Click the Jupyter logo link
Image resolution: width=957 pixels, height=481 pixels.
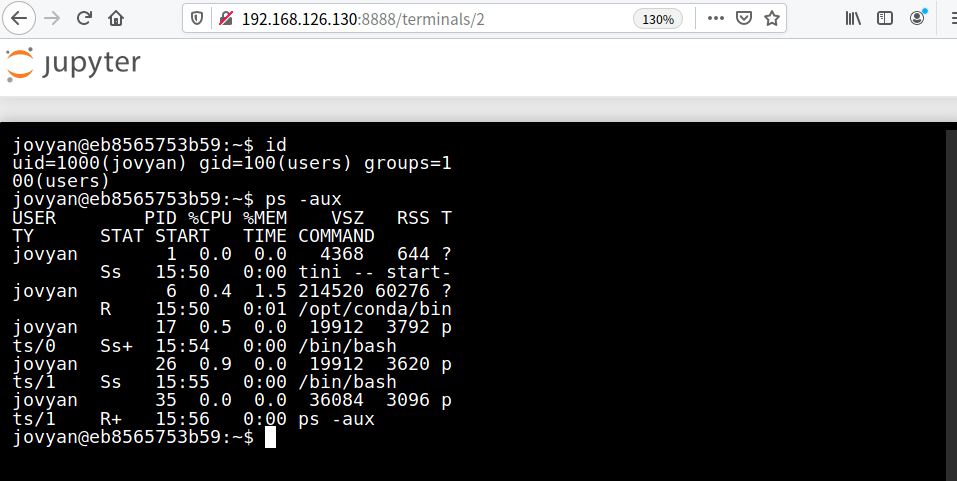tap(73, 64)
